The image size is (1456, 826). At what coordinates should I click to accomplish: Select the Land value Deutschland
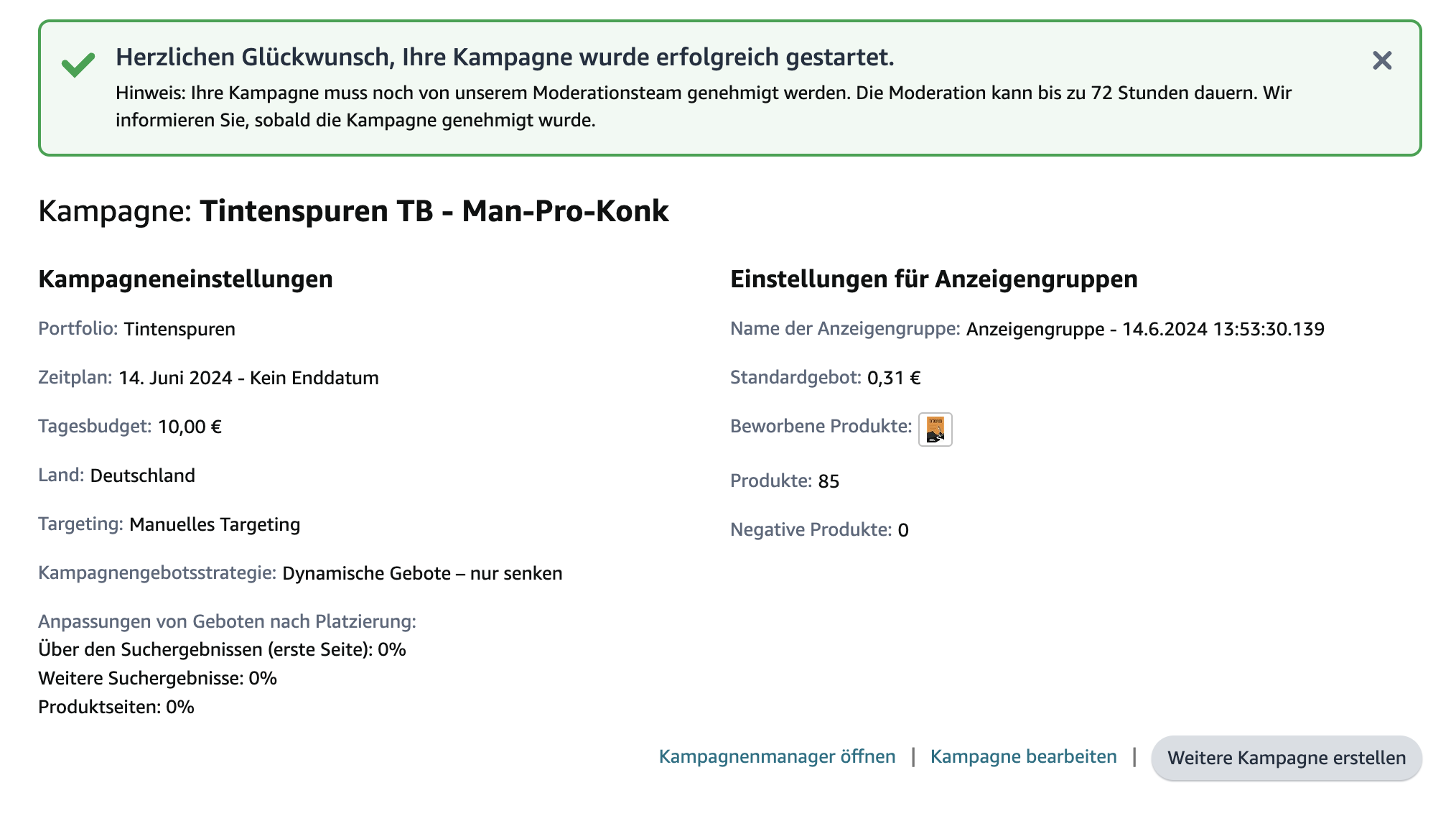click(144, 475)
